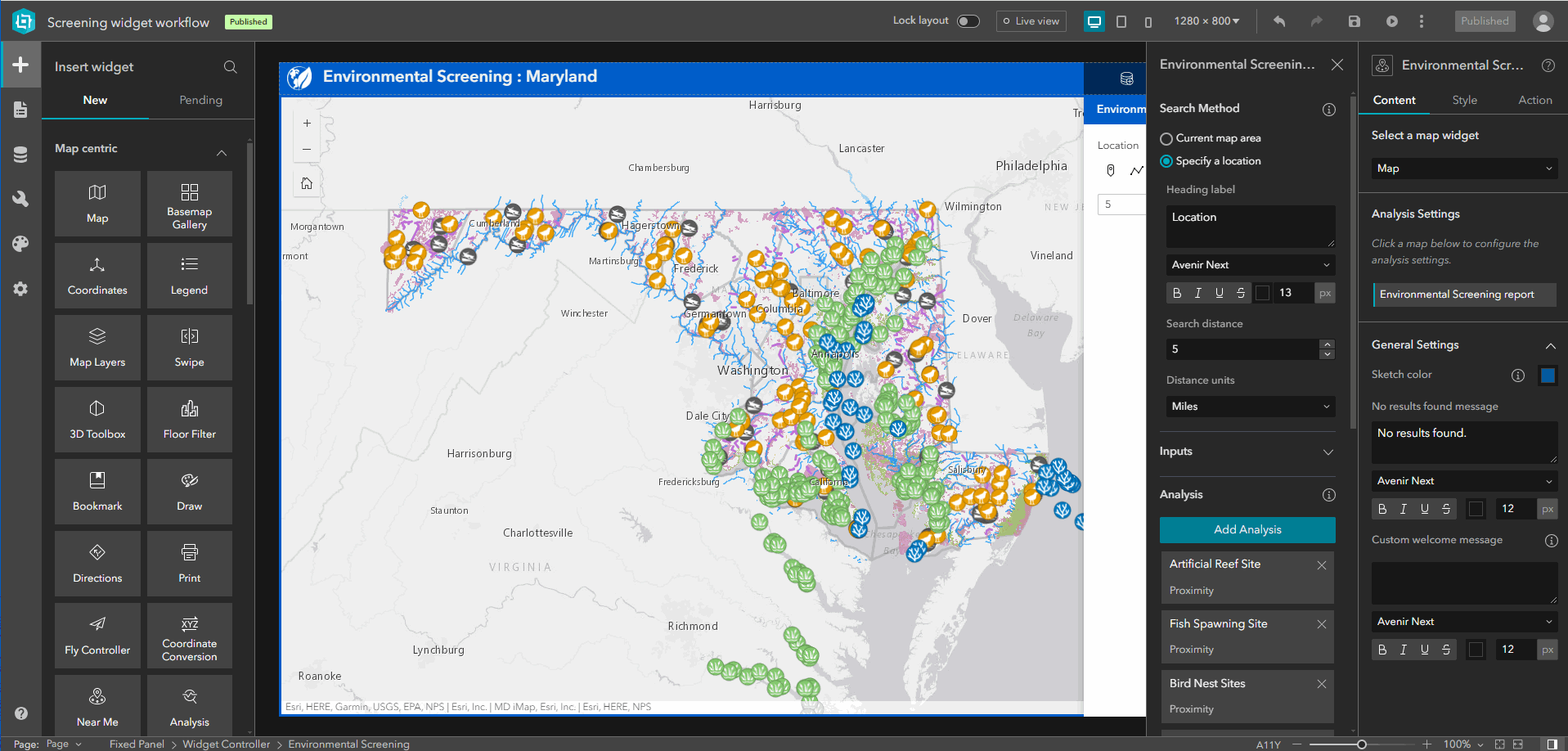
Task: Open the Theme panel in the left sidebar
Action: 20,243
